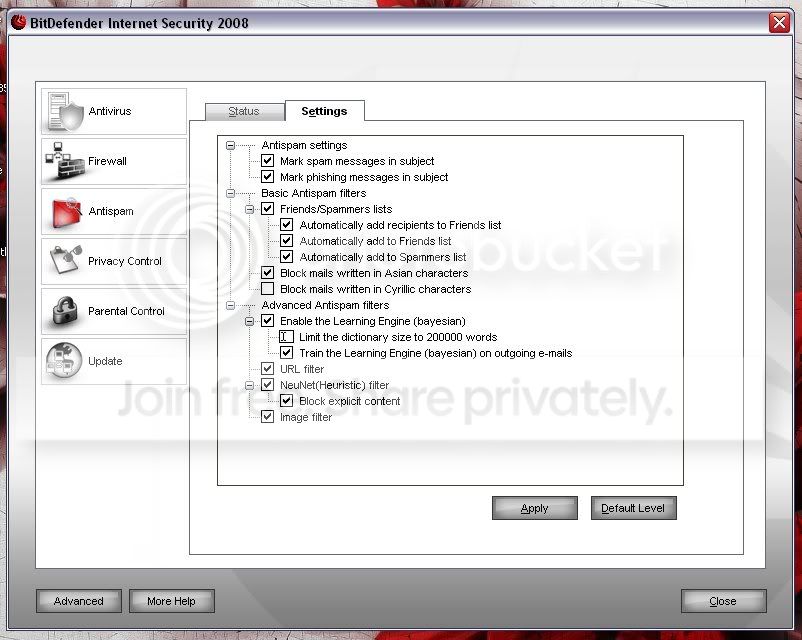Collapse the Learning Engine (bayesian) node
The height and width of the screenshot is (640, 802).
(x=250, y=321)
